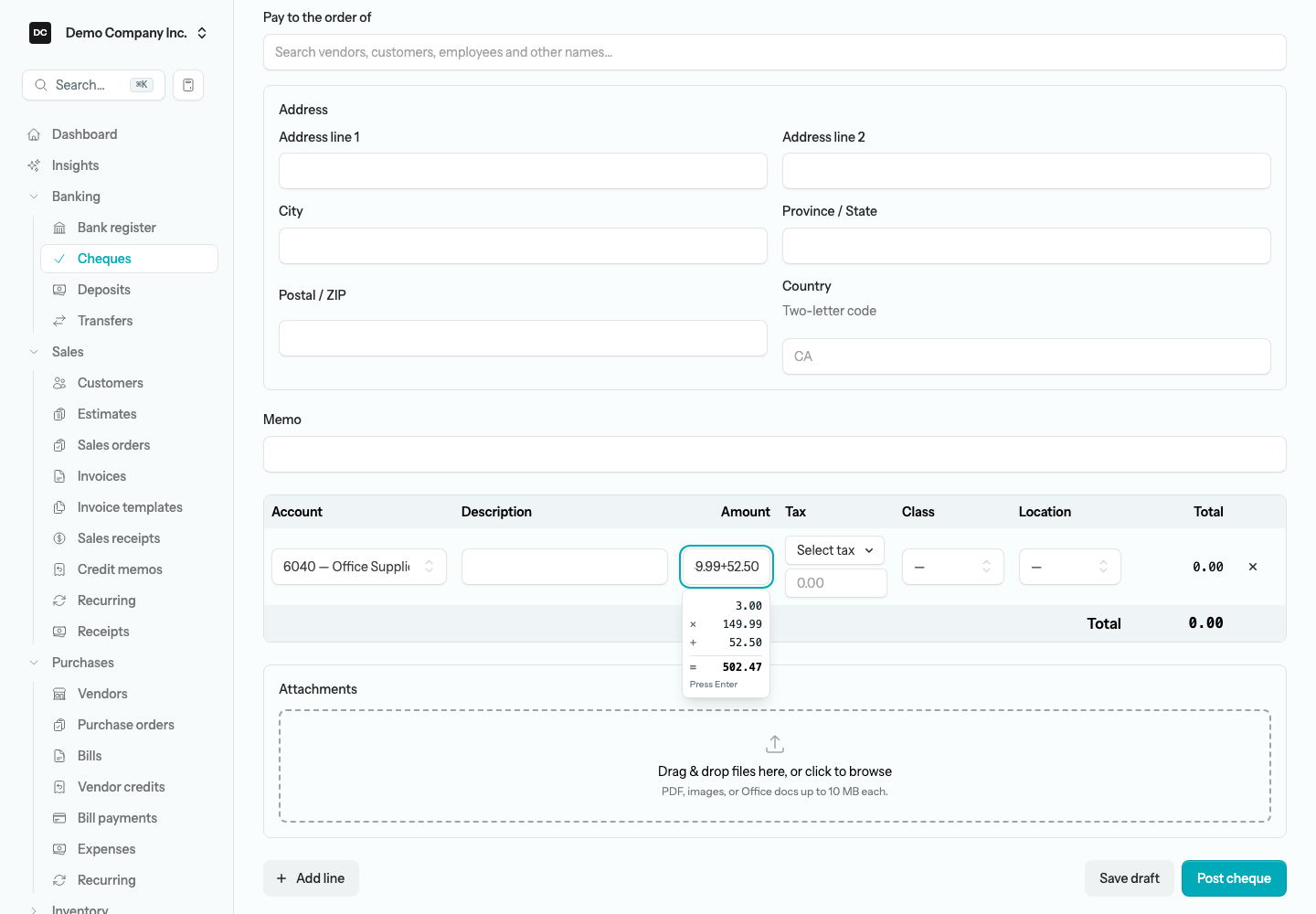Collapse the Sales section

coord(34,352)
